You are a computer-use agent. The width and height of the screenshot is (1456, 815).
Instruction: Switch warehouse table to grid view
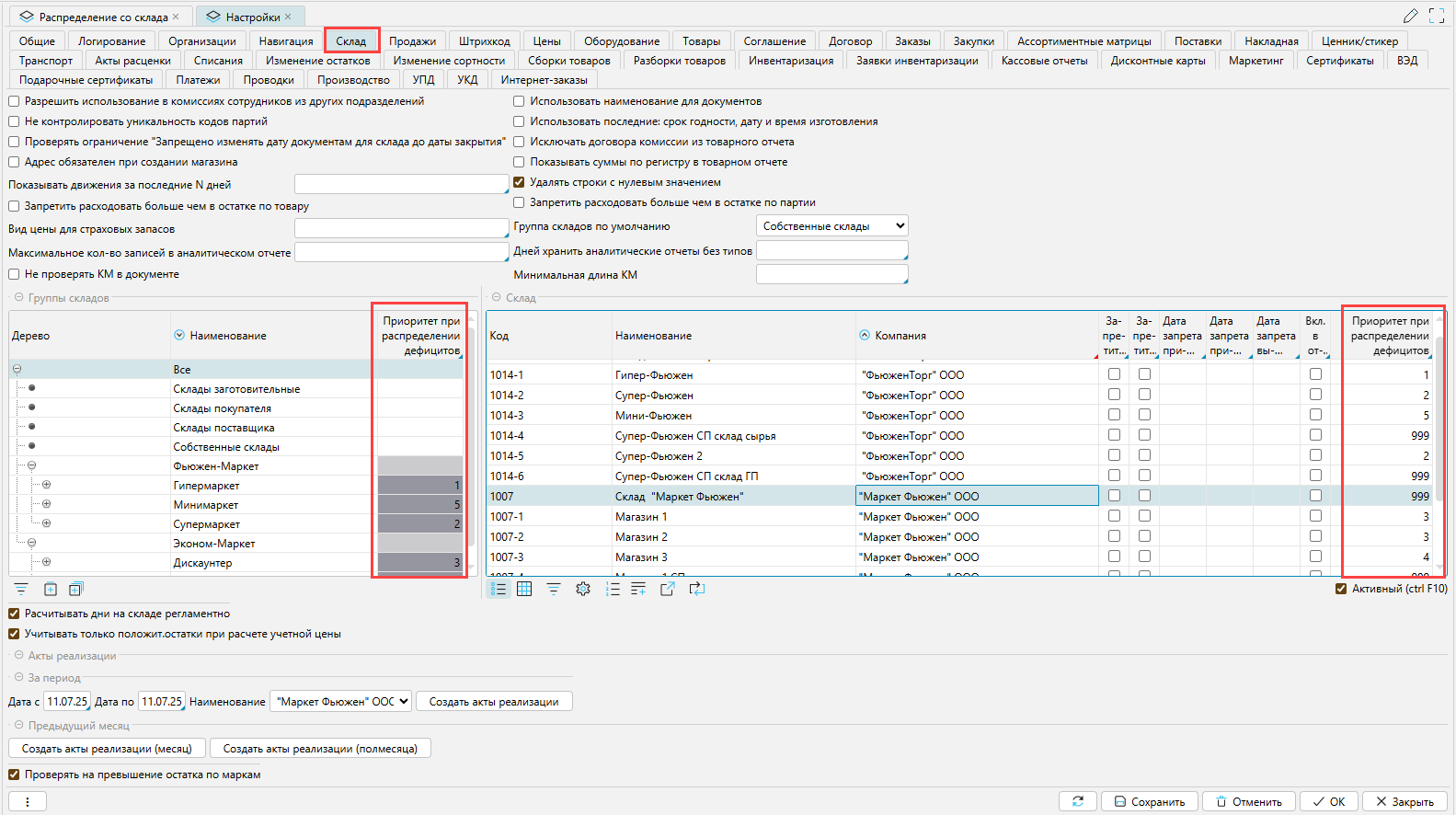(524, 589)
